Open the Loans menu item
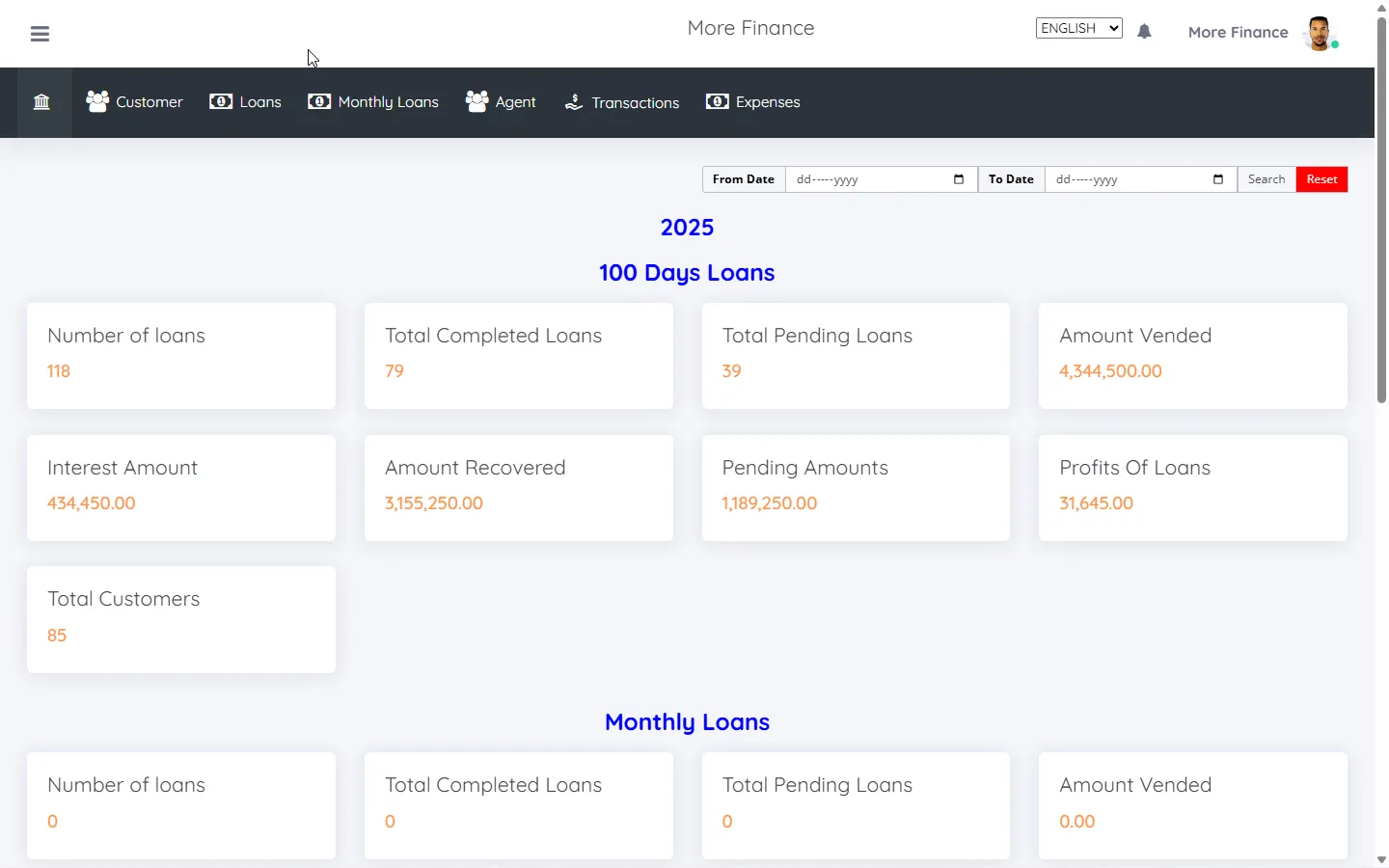This screenshot has width=1389, height=868. pyautogui.click(x=259, y=102)
